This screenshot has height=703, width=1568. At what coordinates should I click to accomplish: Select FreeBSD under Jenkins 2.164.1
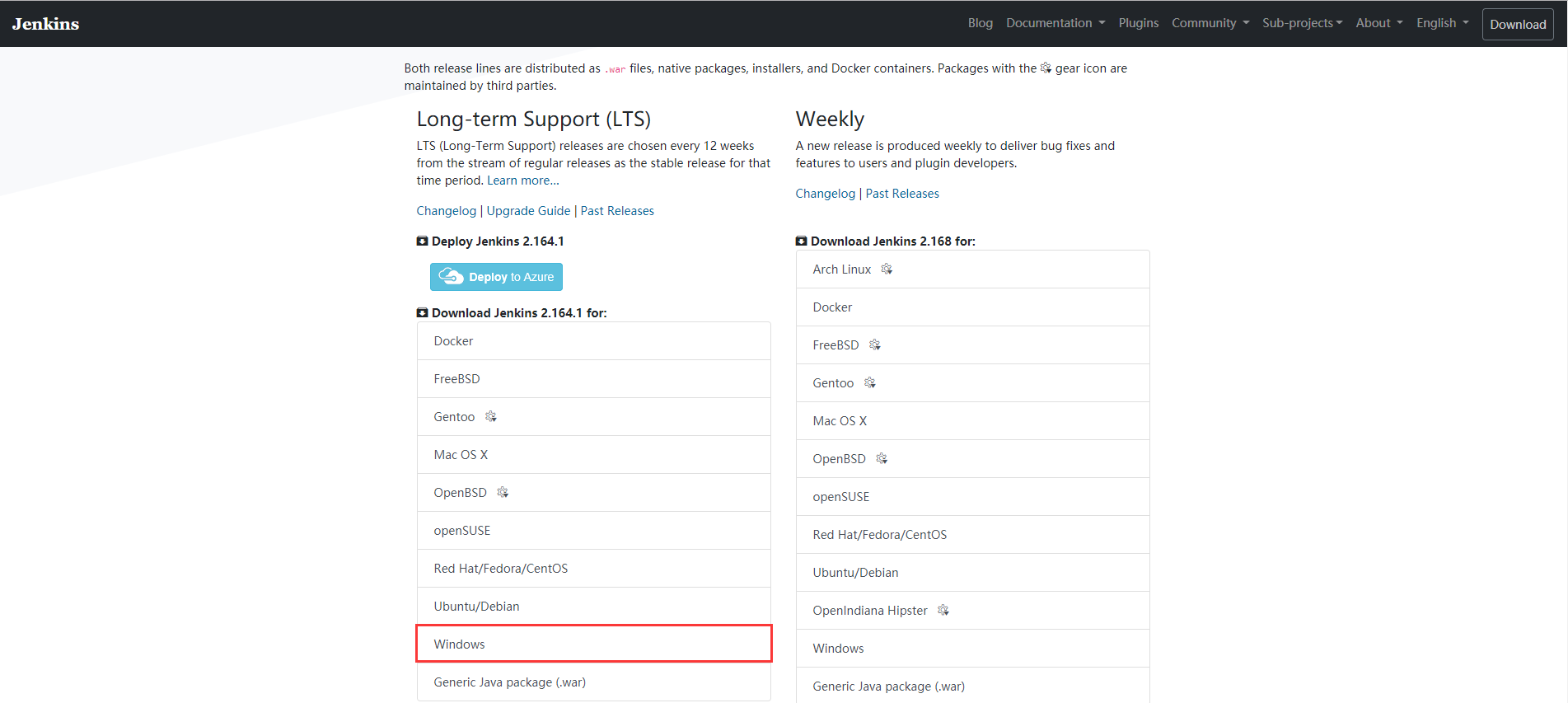coord(594,379)
